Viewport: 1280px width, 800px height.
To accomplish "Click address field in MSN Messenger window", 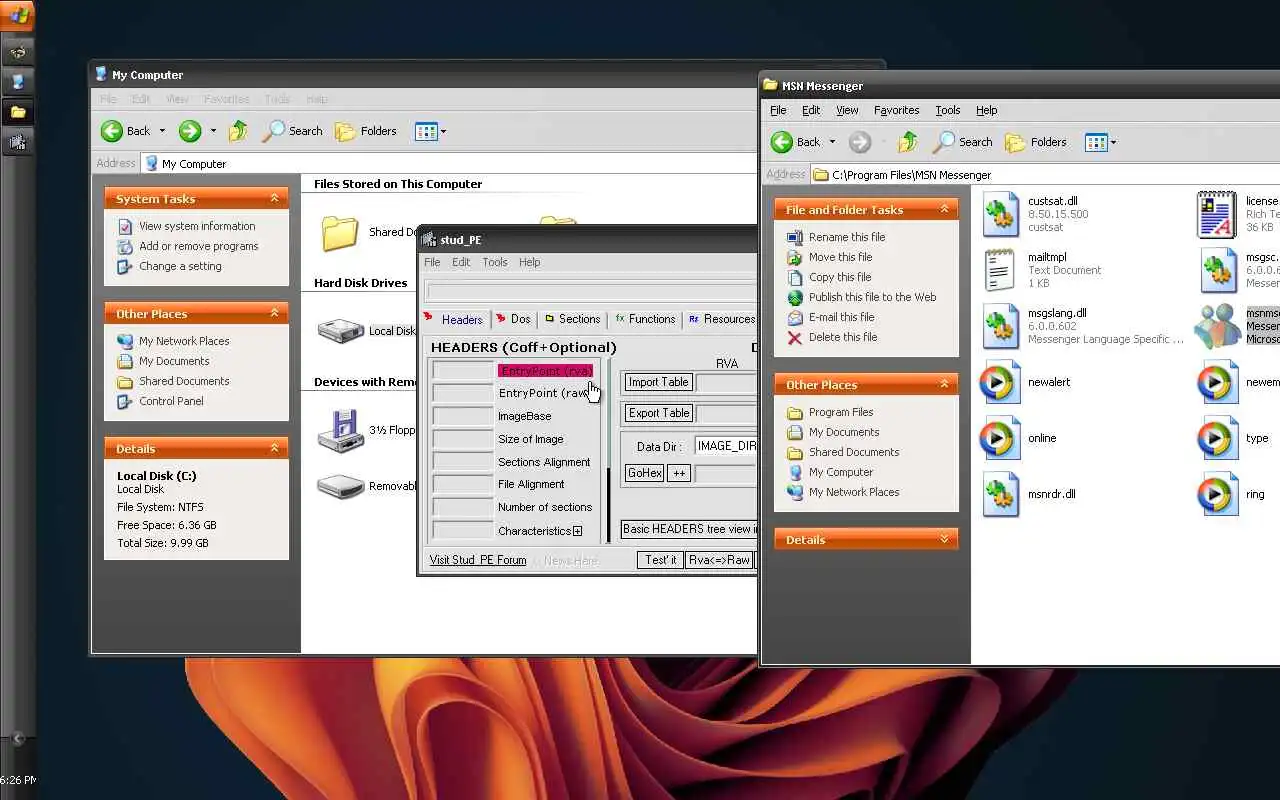I will pyautogui.click(x=1045, y=175).
